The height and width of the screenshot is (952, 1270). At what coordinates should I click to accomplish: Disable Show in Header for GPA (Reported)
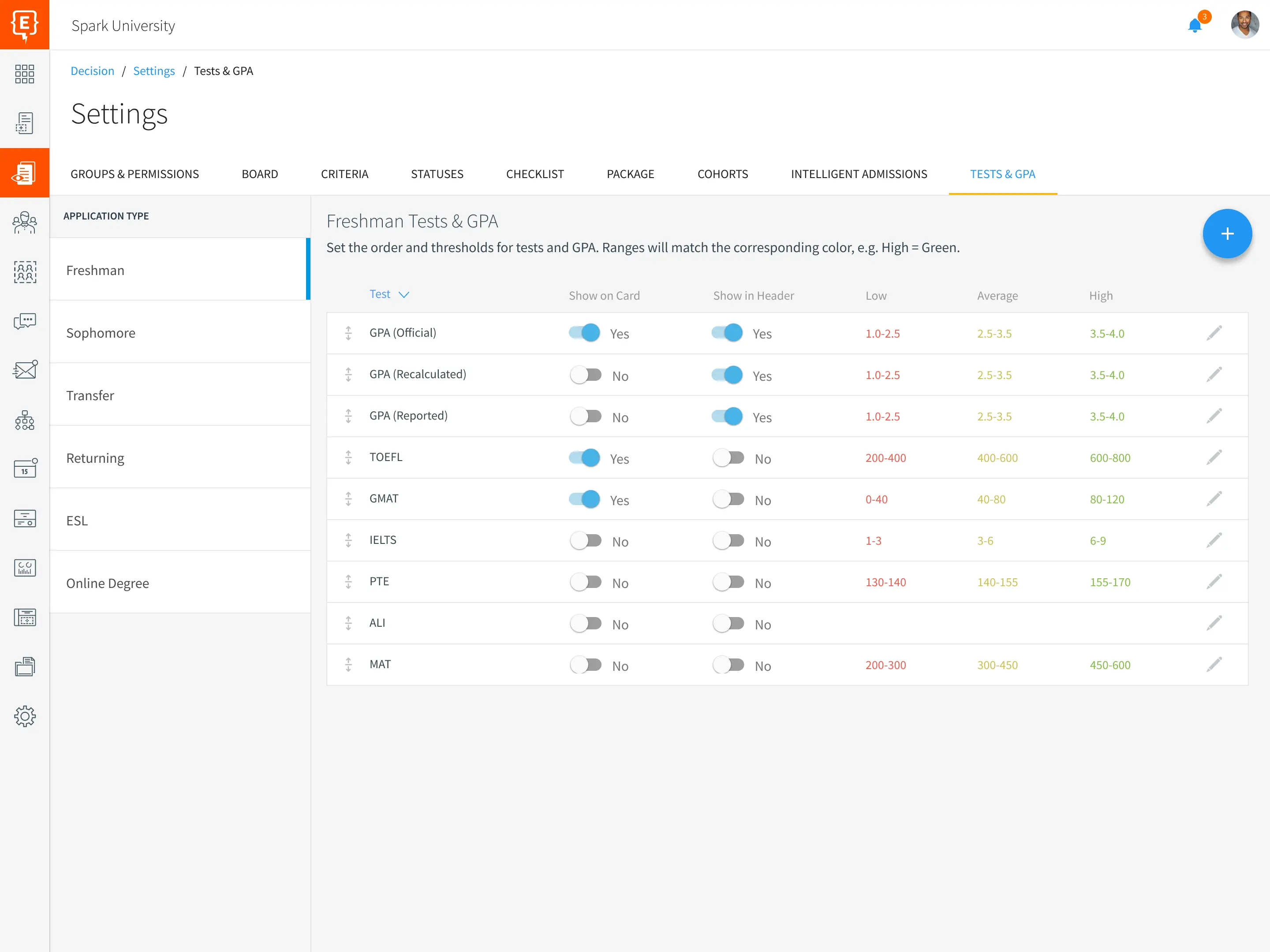[x=727, y=416]
